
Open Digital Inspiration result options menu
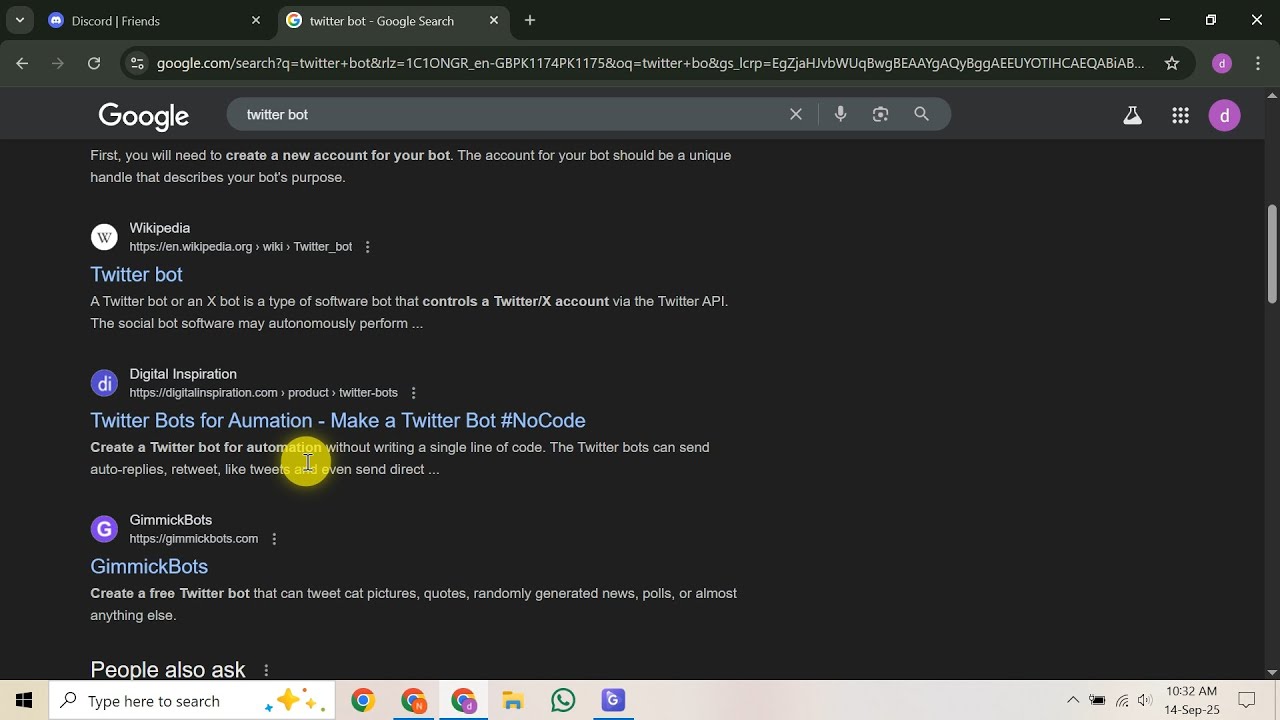(413, 393)
